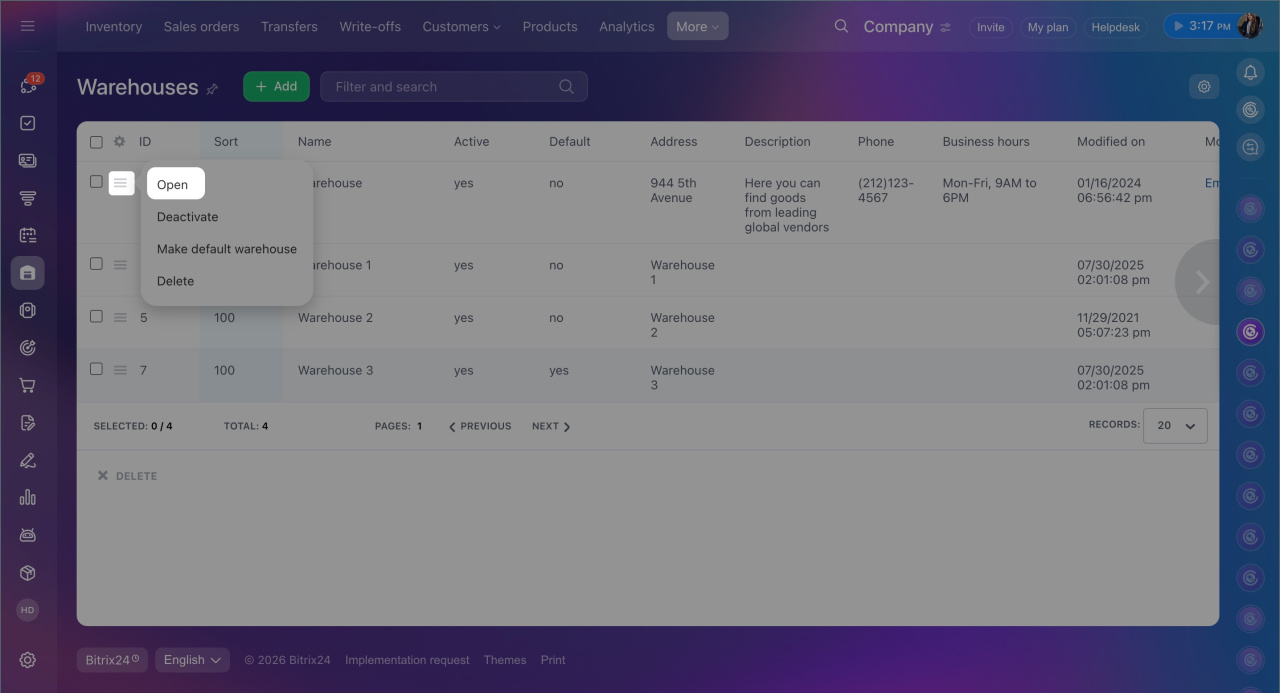
Task: Open grid settings gear next to ID column
Action: point(119,142)
